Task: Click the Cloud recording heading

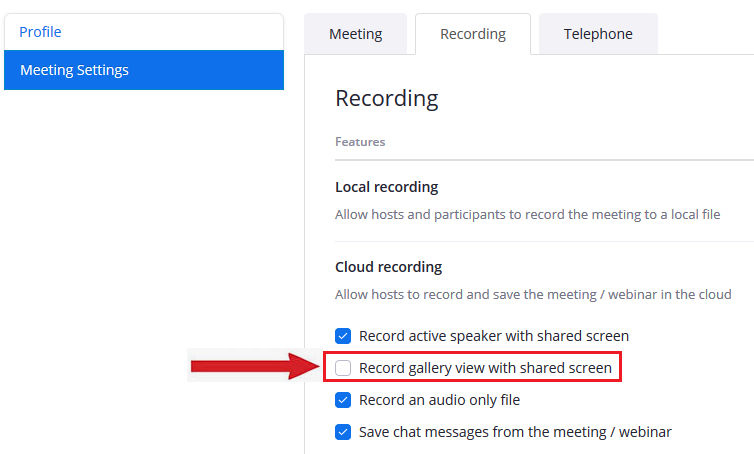Action: coord(389,266)
